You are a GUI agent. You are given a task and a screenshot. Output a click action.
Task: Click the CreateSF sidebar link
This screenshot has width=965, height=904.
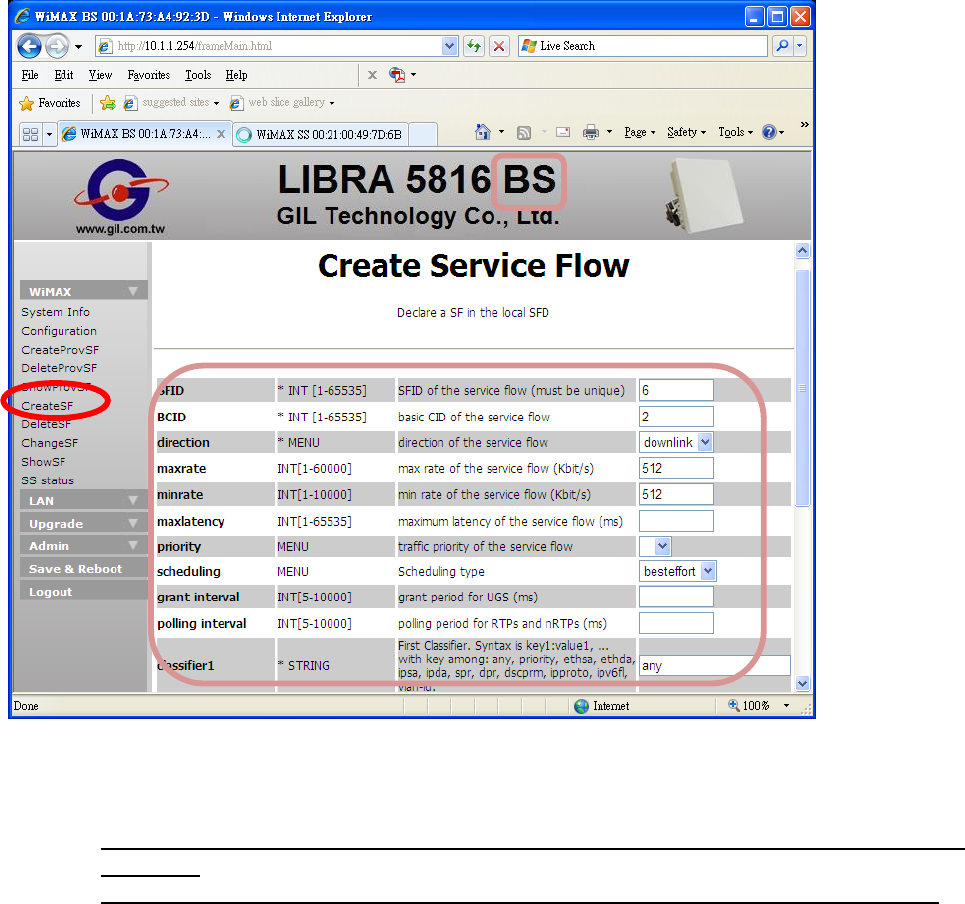coord(47,406)
